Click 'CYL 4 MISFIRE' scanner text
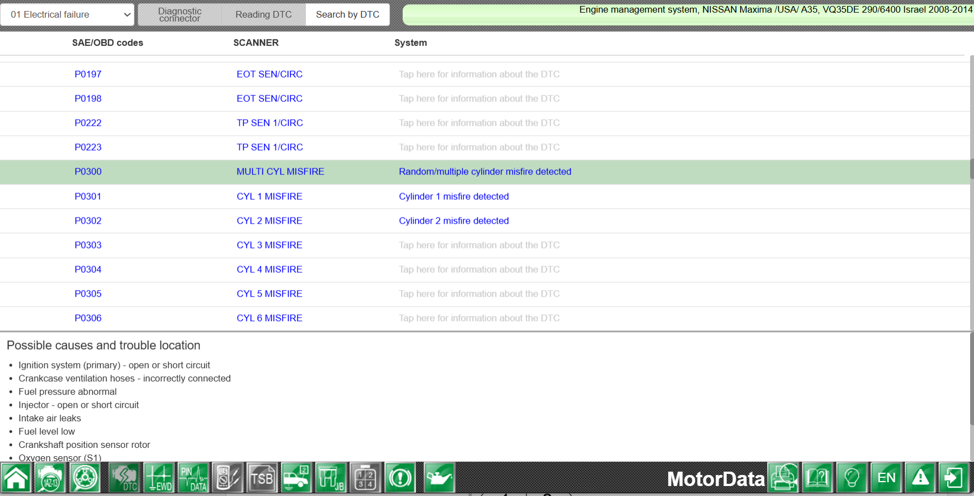Viewport: 974px width, 496px height. tap(269, 269)
